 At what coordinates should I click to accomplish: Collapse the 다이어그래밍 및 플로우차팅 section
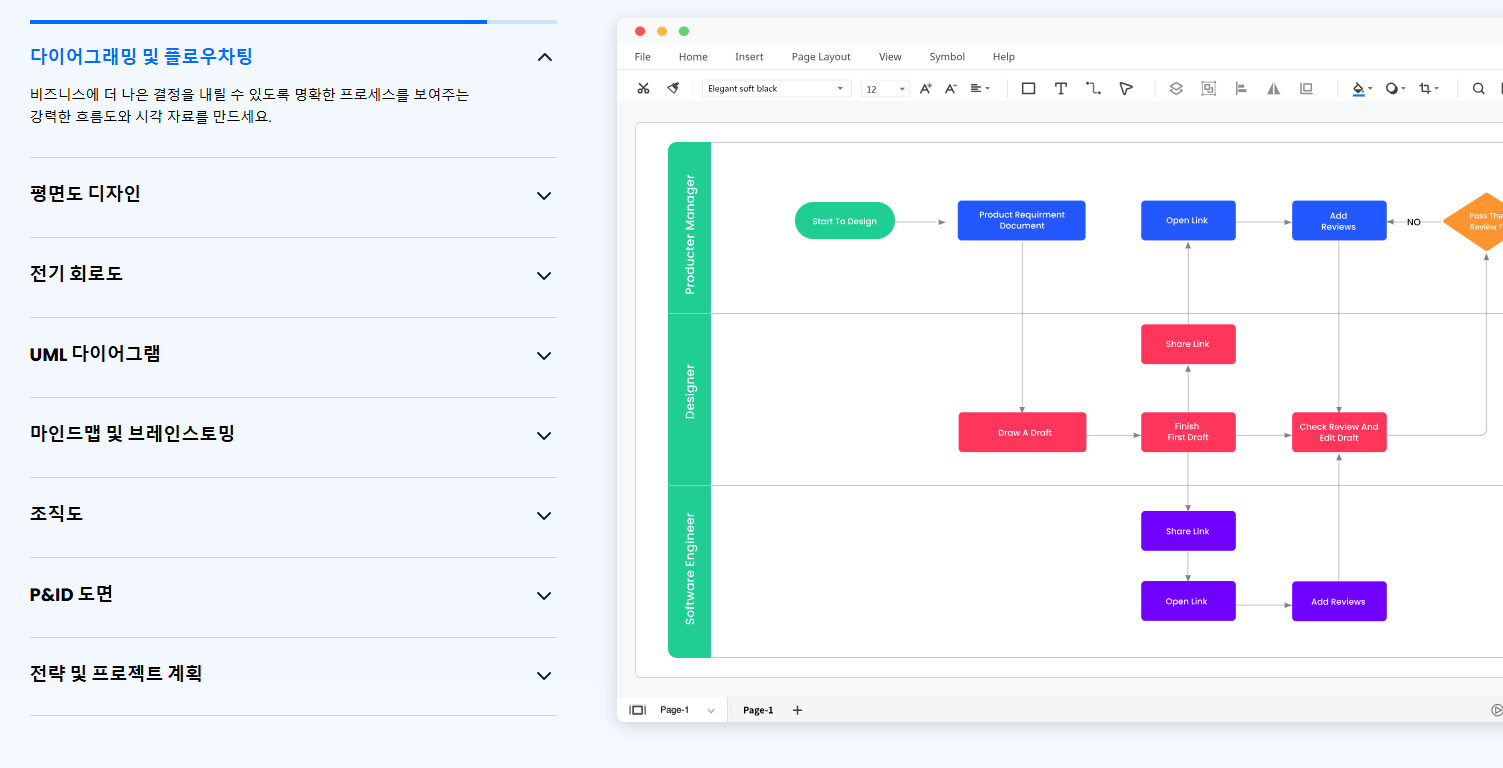pos(545,57)
